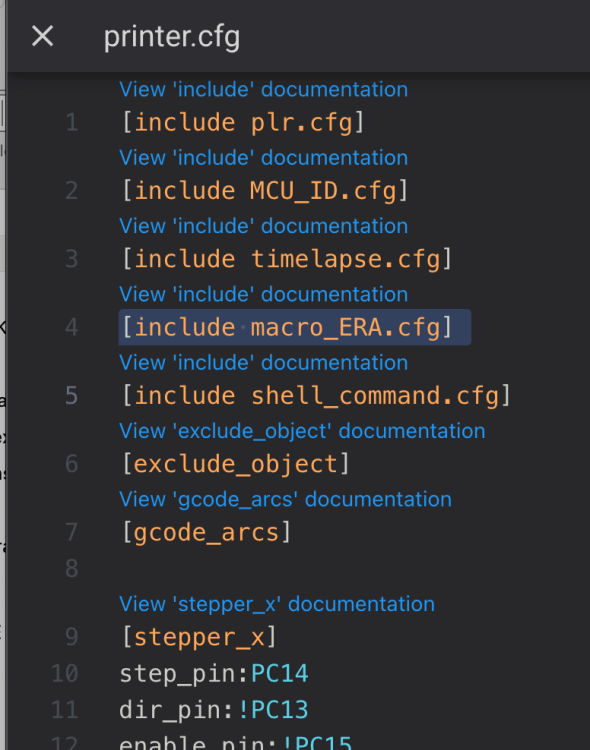590x750 pixels.
Task: Click line number 1 in gutter
Action: [x=72, y=123]
